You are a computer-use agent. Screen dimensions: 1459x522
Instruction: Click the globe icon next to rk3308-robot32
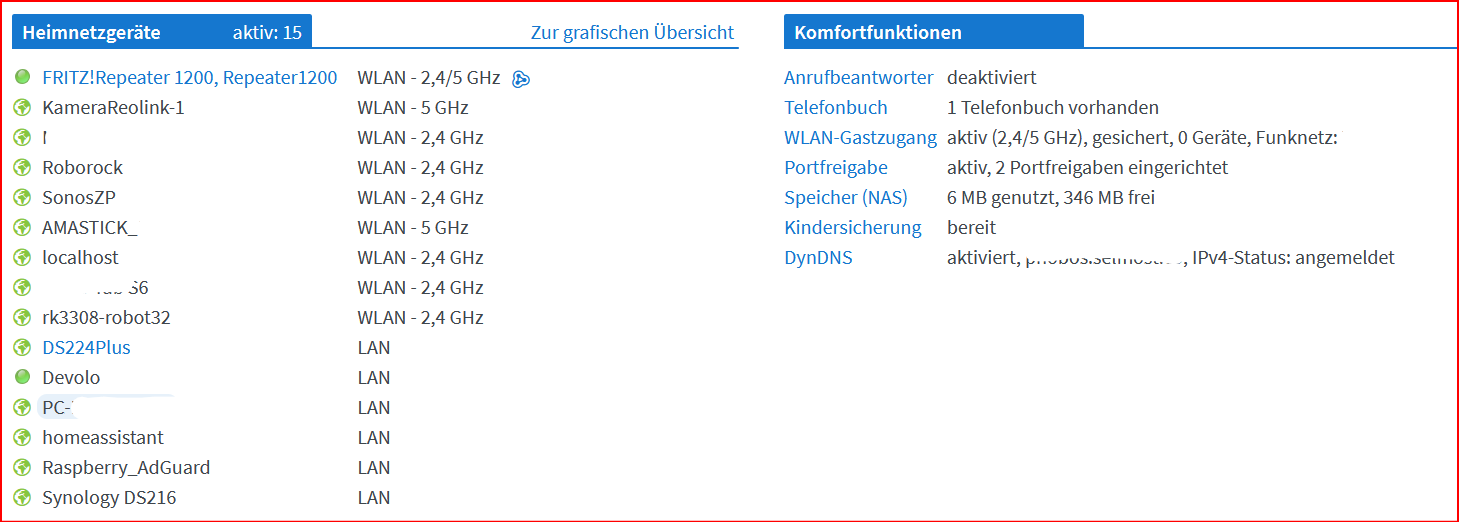(x=23, y=318)
